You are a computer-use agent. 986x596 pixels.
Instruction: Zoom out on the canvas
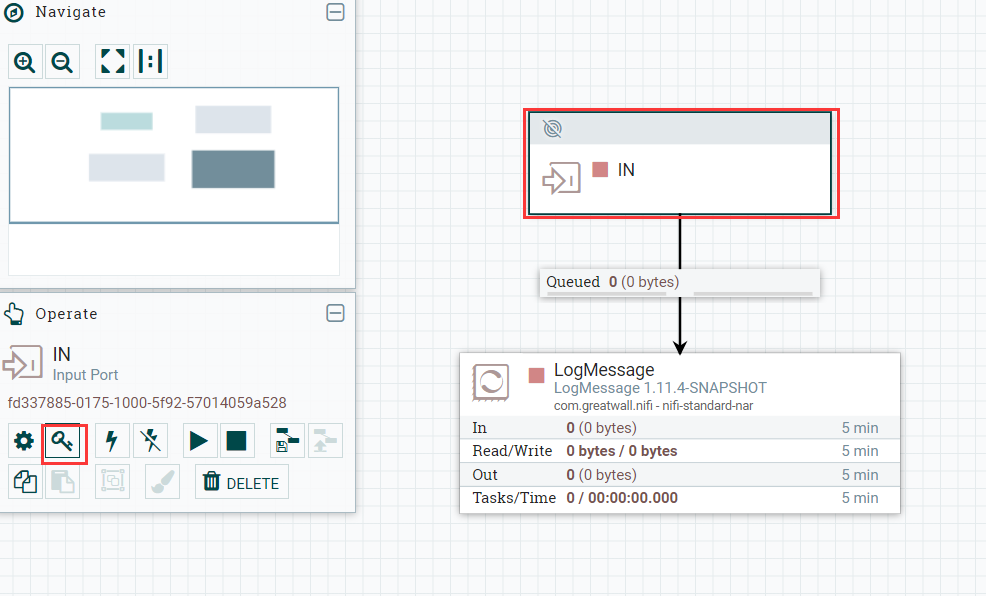point(62,61)
